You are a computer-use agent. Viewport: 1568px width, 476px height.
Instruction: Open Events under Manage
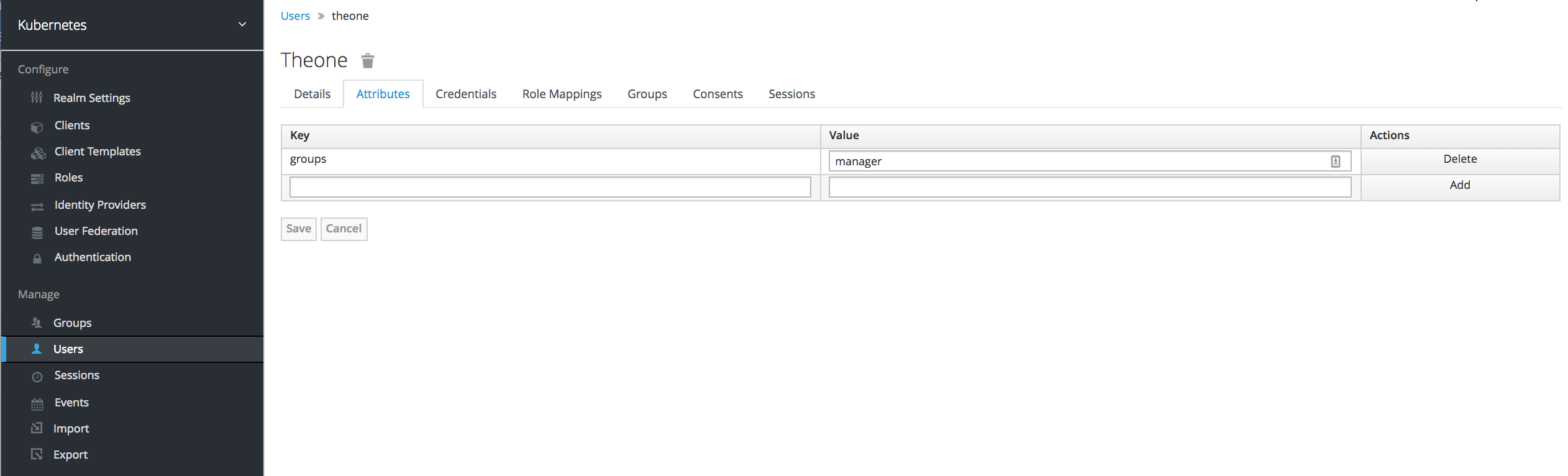pos(71,403)
